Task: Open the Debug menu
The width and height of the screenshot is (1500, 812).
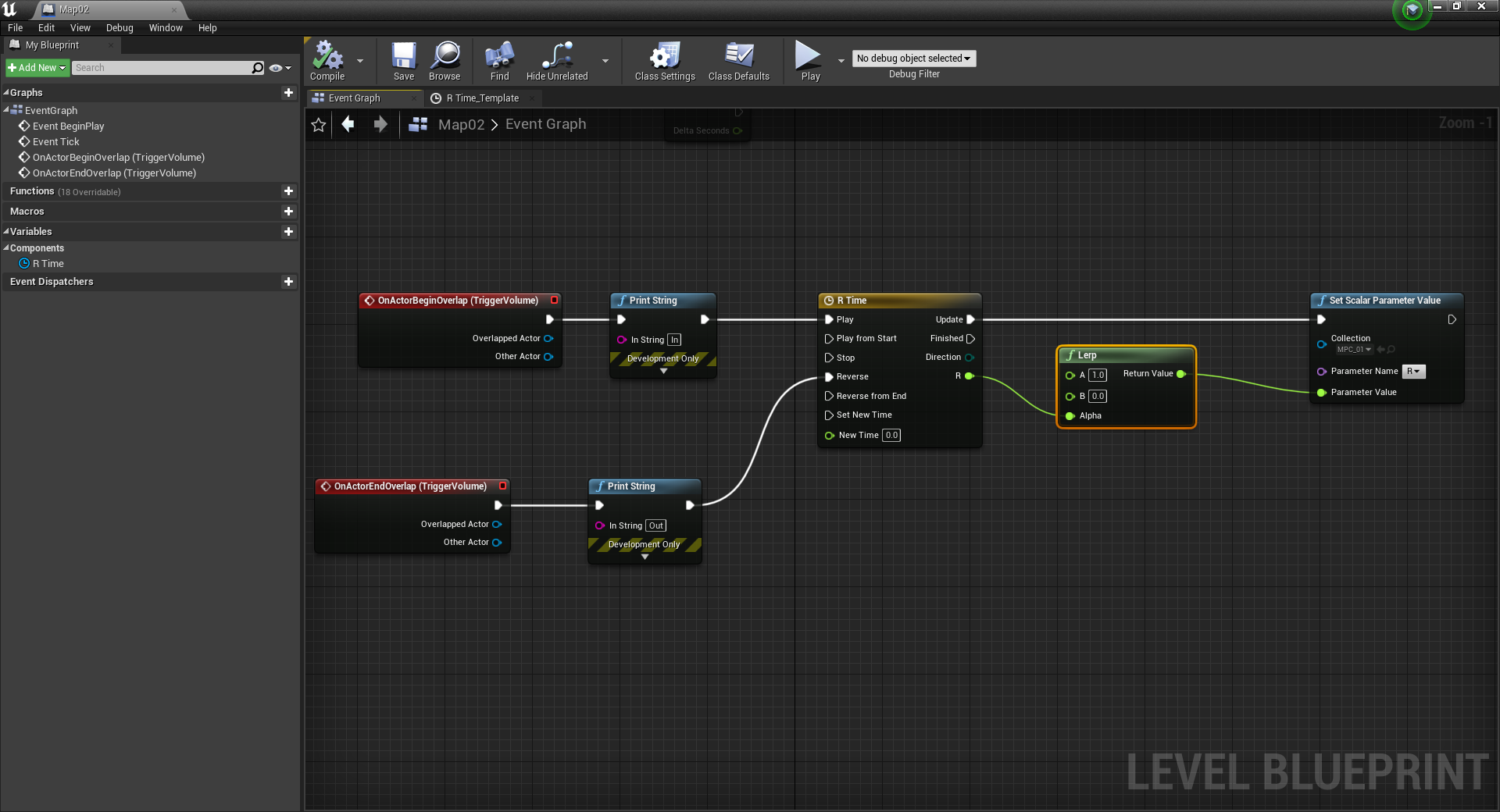Action: tap(120, 27)
